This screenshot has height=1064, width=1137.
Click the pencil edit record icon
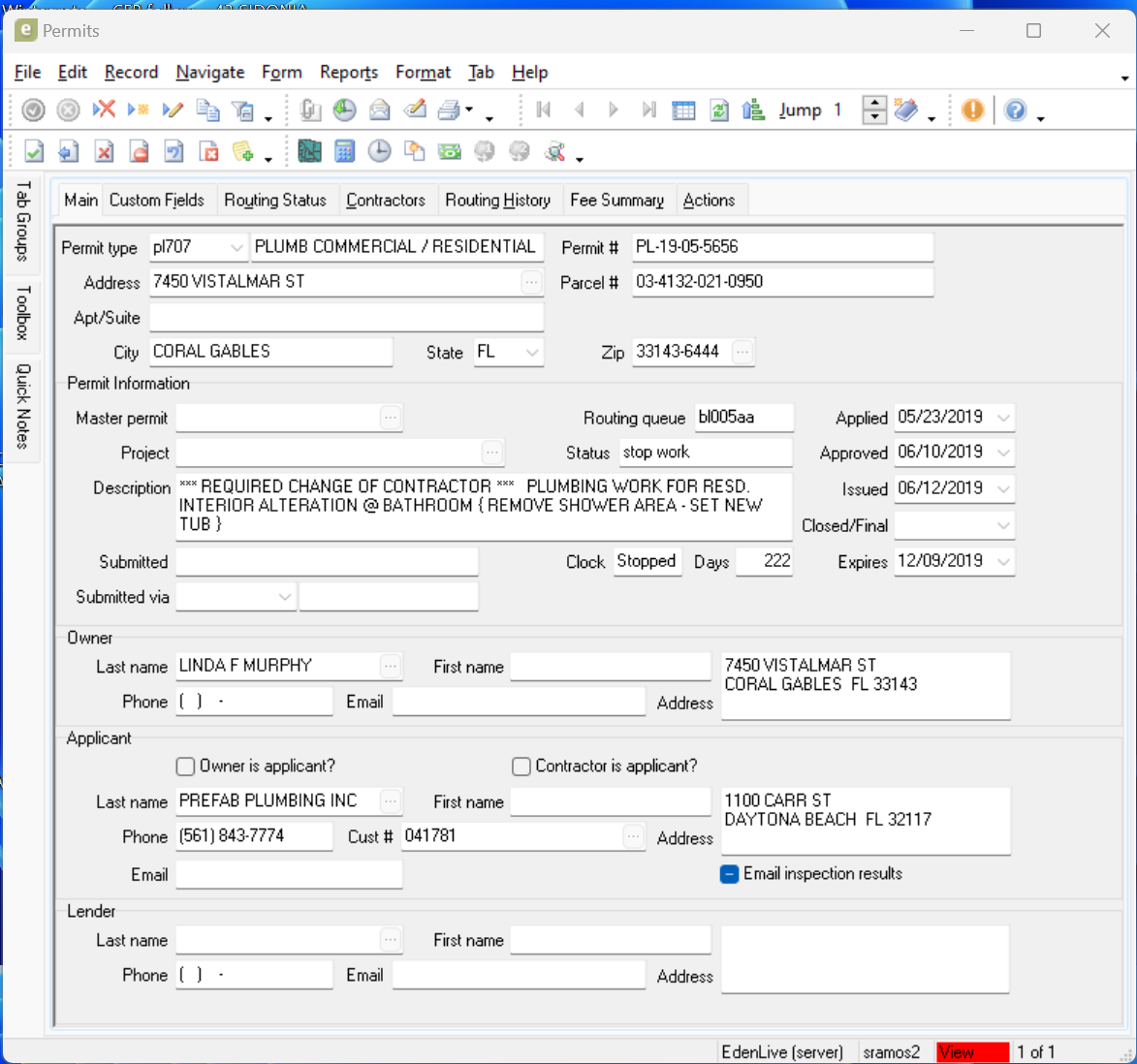click(173, 110)
